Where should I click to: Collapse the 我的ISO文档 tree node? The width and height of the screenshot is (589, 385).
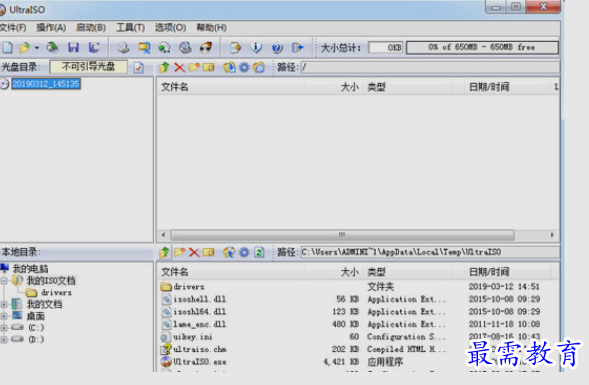[4, 281]
